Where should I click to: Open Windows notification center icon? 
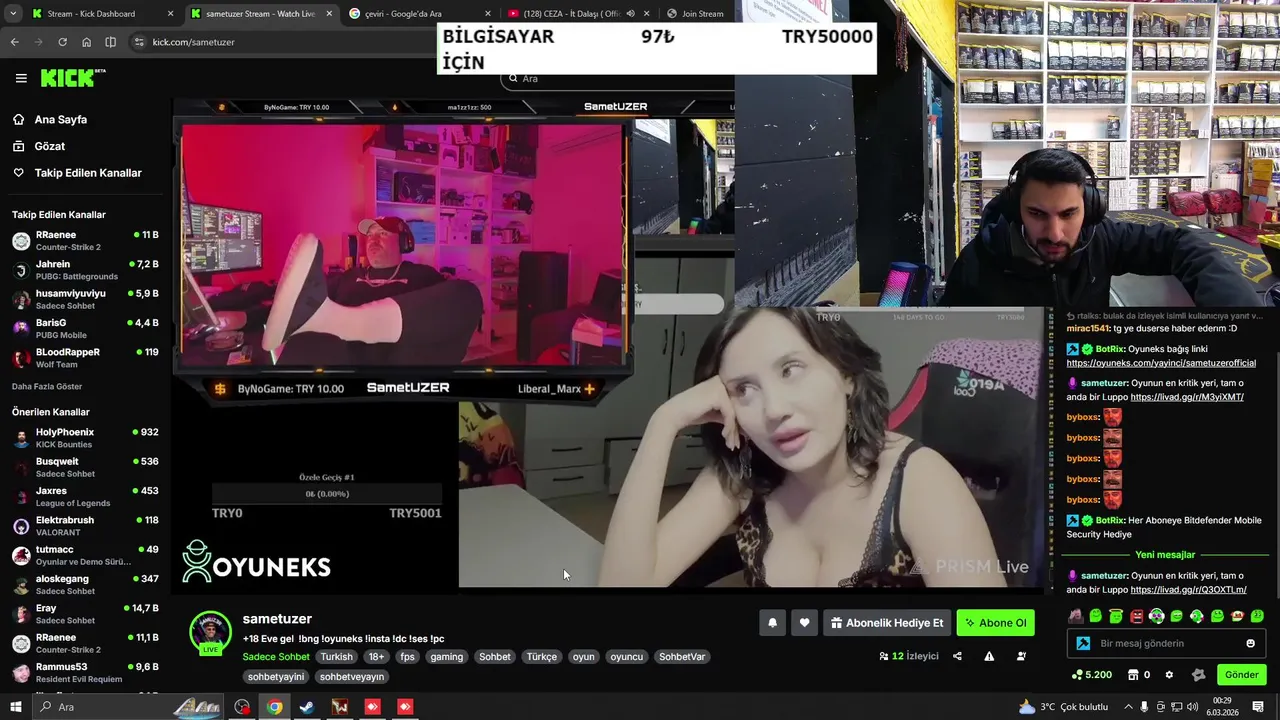pos(1258,707)
